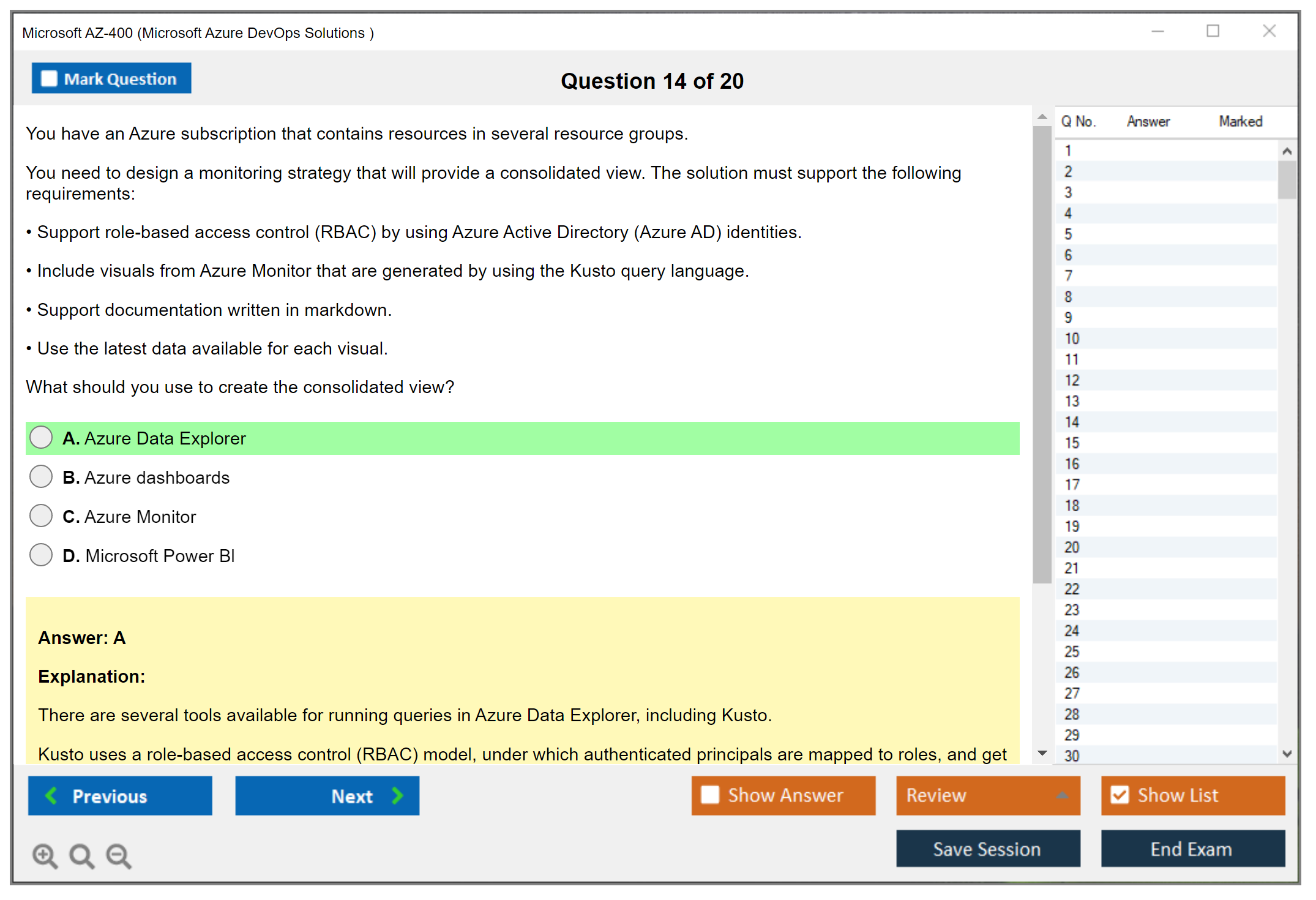Jump to question 20 in list
Viewport: 1316px width, 900px height.
pyautogui.click(x=1072, y=547)
